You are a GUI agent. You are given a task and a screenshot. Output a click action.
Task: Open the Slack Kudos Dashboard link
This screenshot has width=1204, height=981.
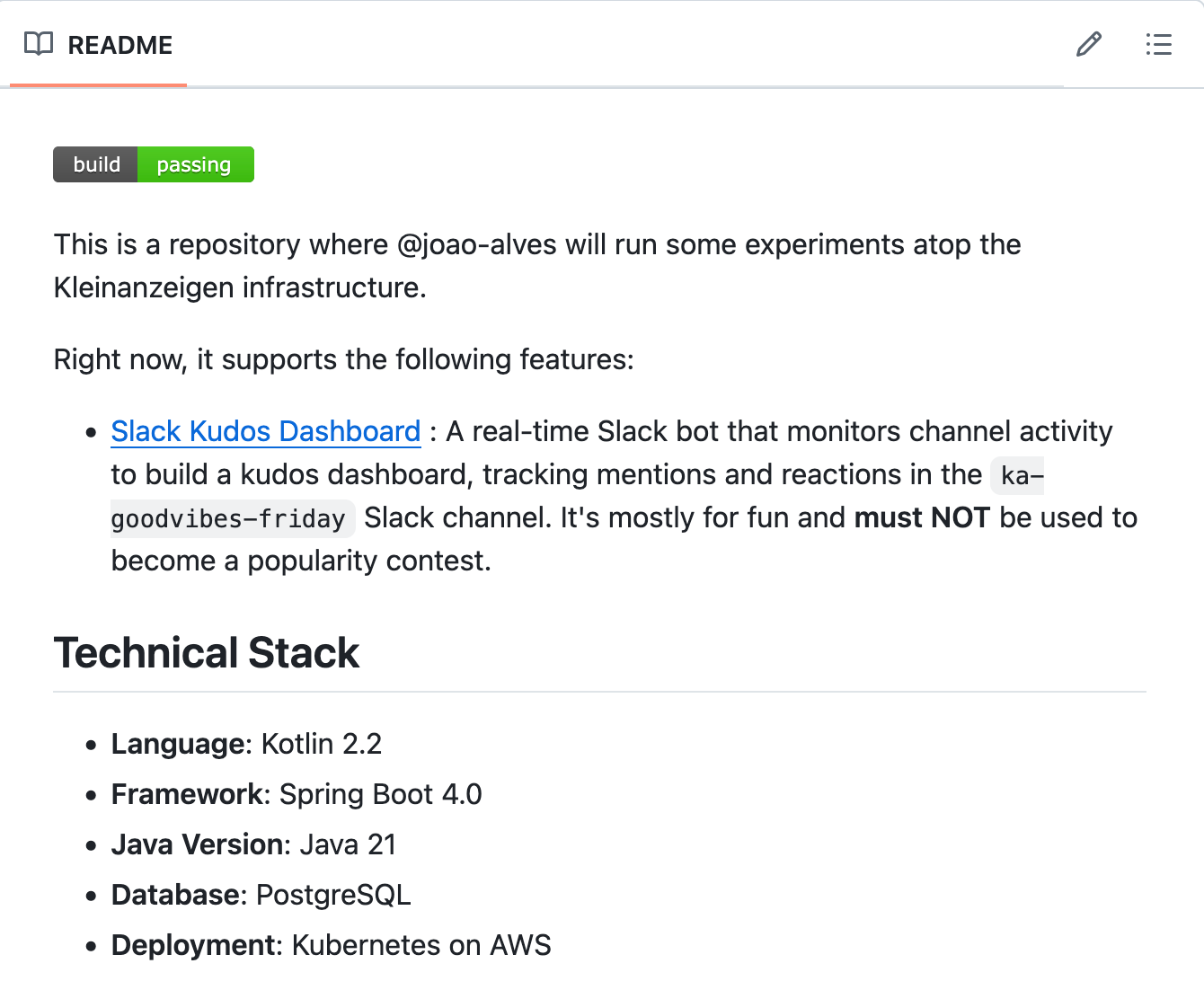click(x=266, y=431)
